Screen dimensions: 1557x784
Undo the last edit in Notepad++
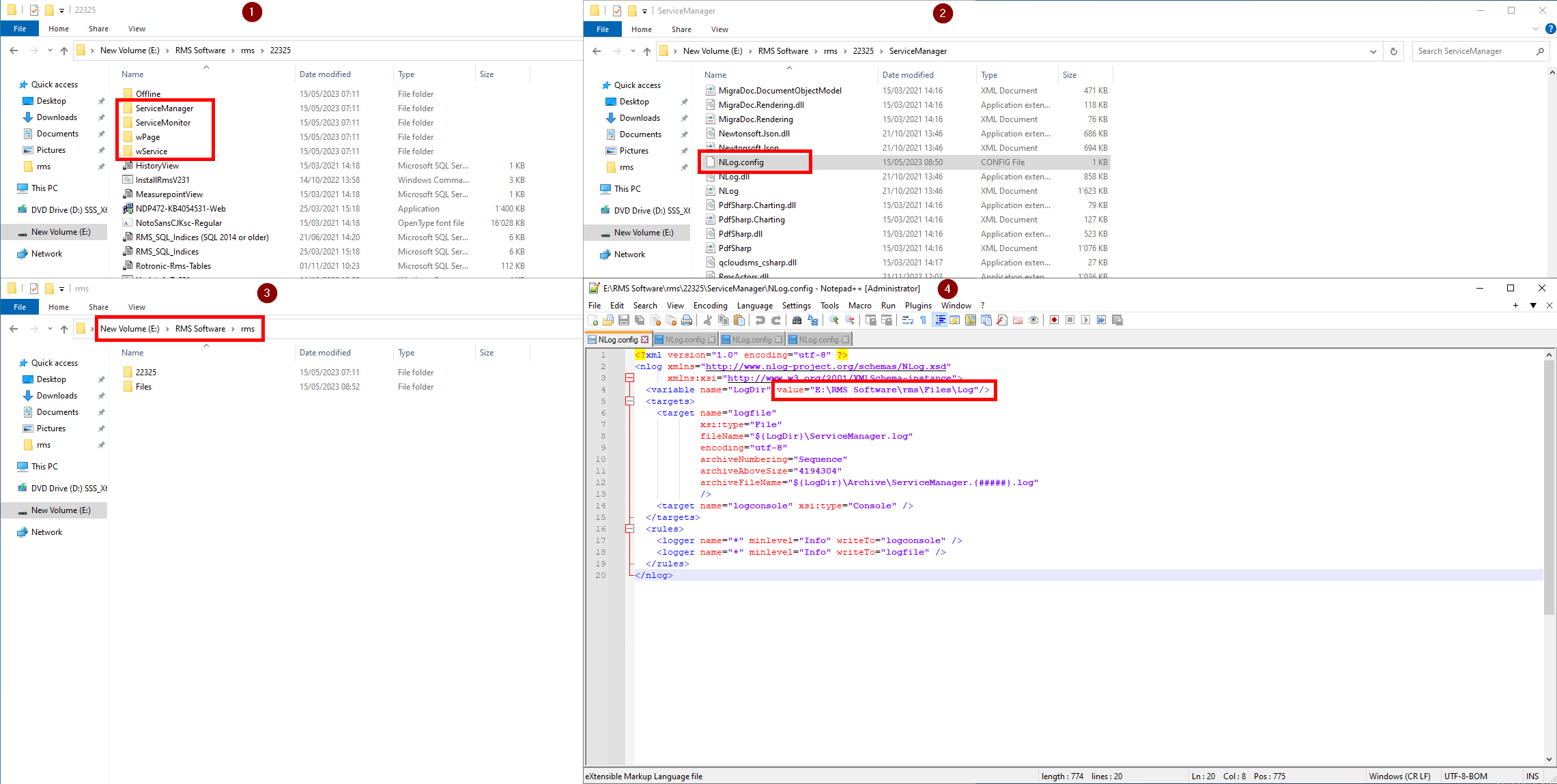point(760,320)
